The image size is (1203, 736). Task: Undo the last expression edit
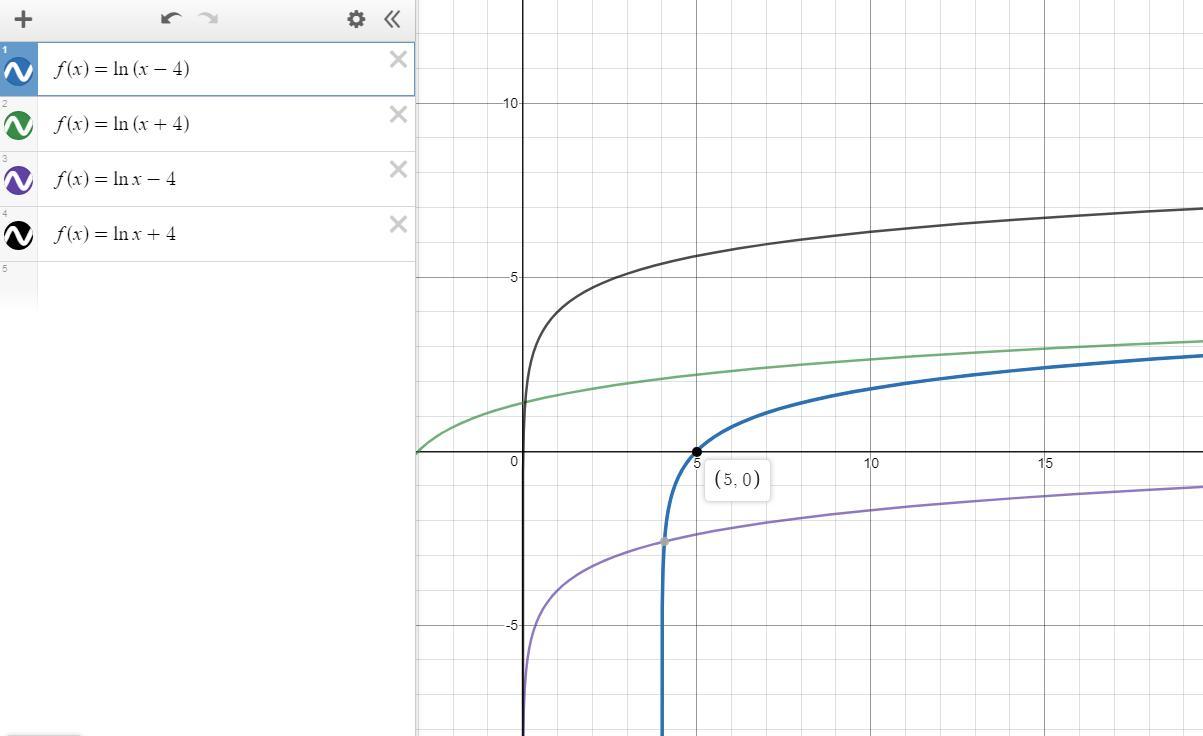pyautogui.click(x=171, y=18)
